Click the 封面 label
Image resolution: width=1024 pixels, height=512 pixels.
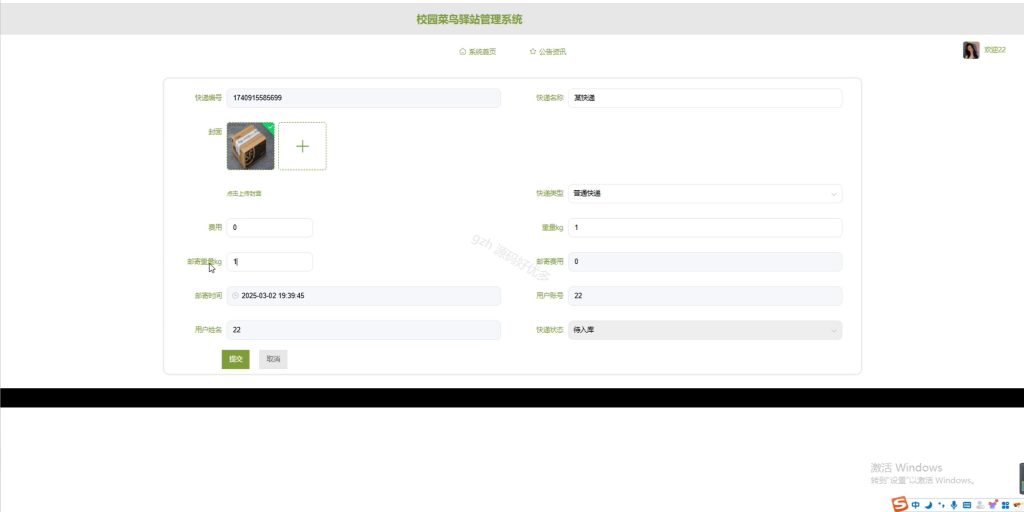coord(216,131)
